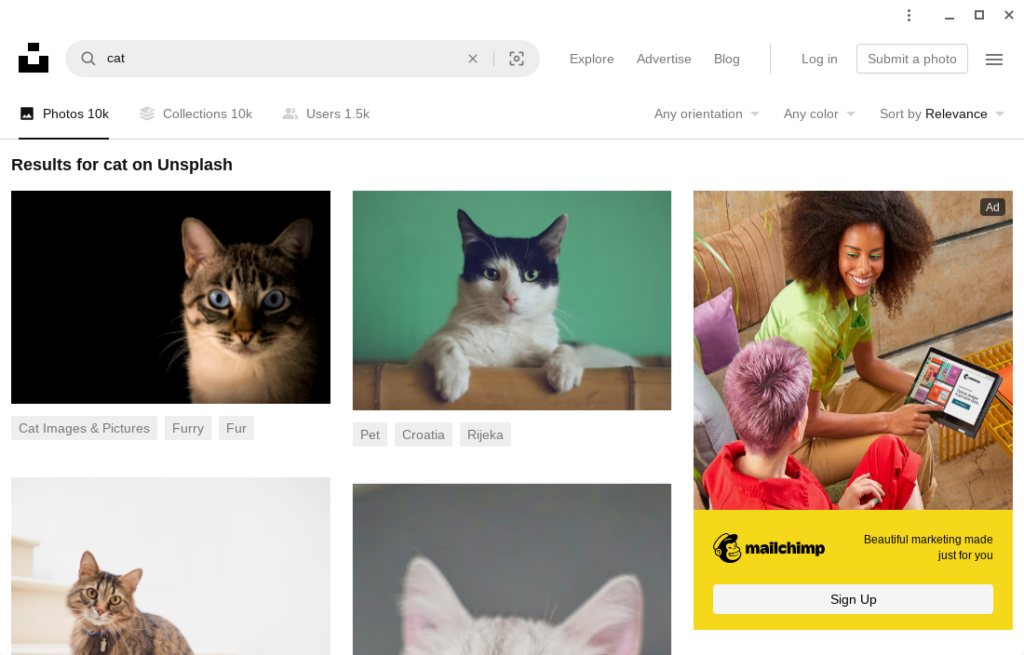Screen dimensions: 1024x655
Task: Click the Fur tag
Action: (236, 428)
